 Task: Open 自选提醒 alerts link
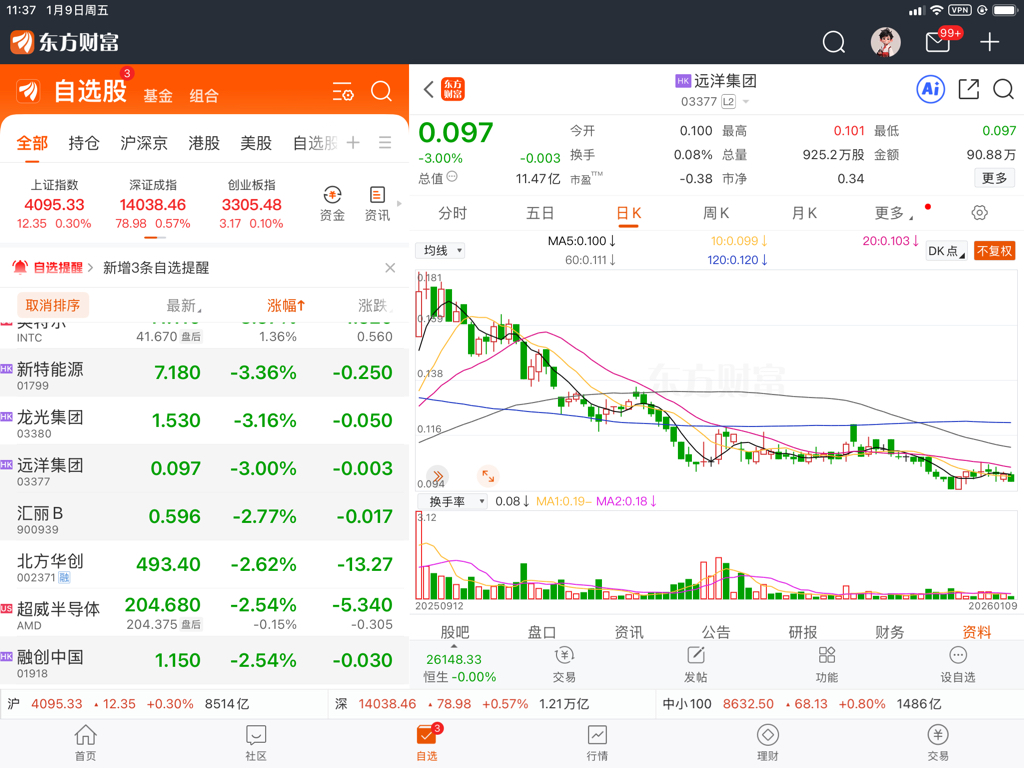tap(52, 268)
